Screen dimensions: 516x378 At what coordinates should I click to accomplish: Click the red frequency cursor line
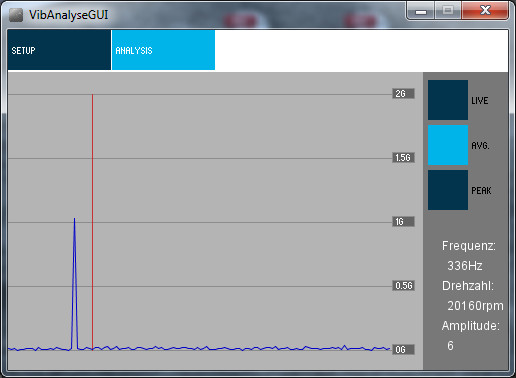point(92,222)
